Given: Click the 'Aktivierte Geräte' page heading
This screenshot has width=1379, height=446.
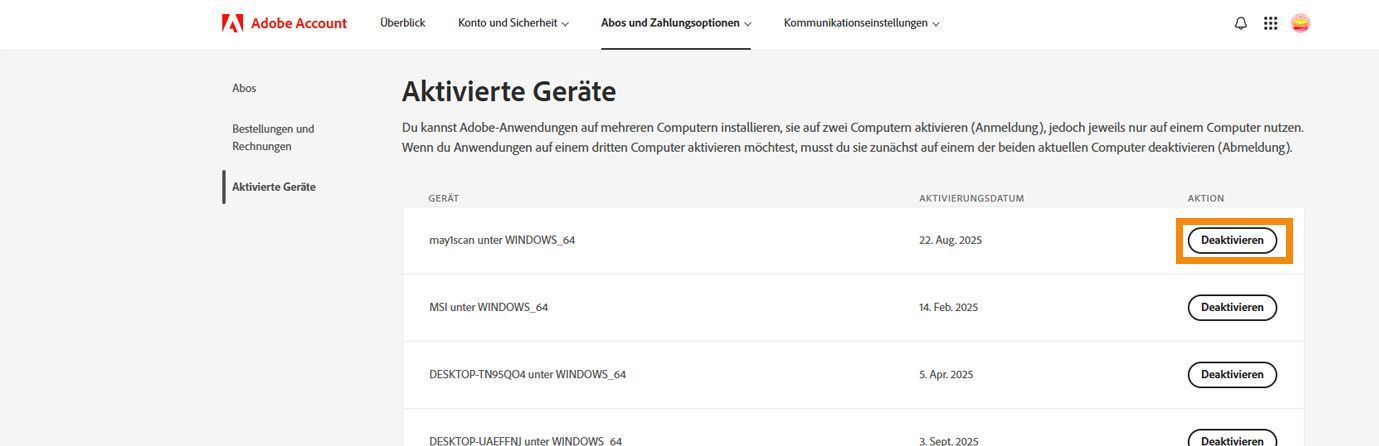Looking at the screenshot, I should coord(509,92).
